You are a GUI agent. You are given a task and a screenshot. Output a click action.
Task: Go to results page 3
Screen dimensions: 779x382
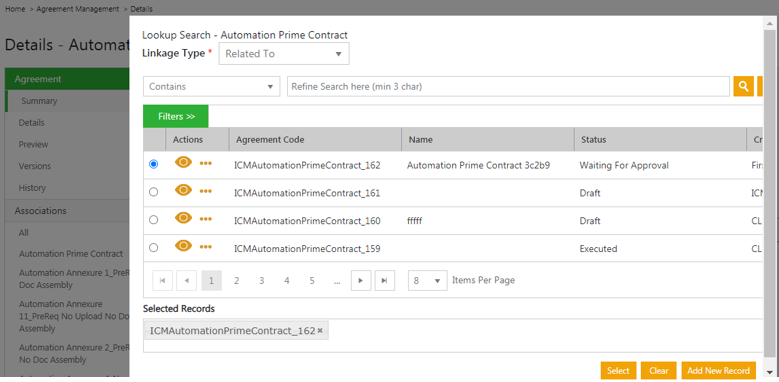point(261,281)
